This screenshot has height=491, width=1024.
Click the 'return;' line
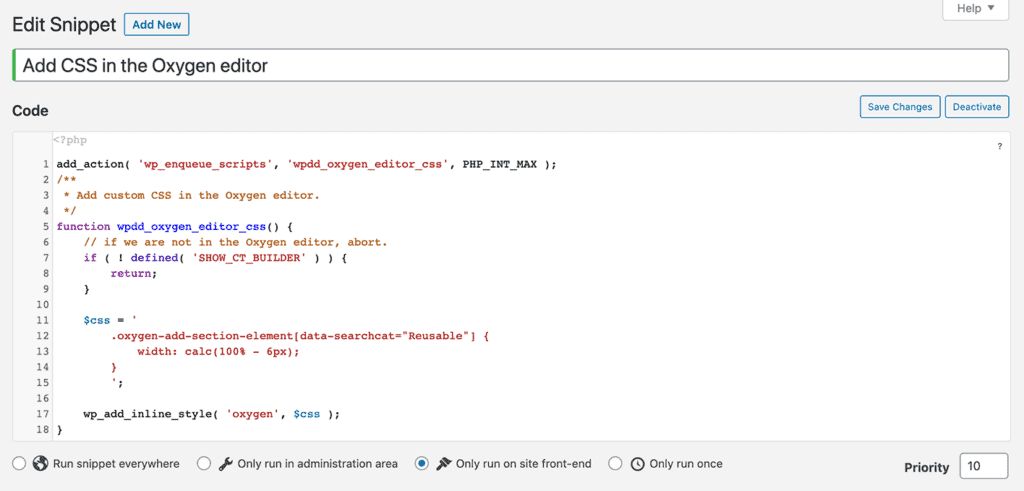[134, 274]
